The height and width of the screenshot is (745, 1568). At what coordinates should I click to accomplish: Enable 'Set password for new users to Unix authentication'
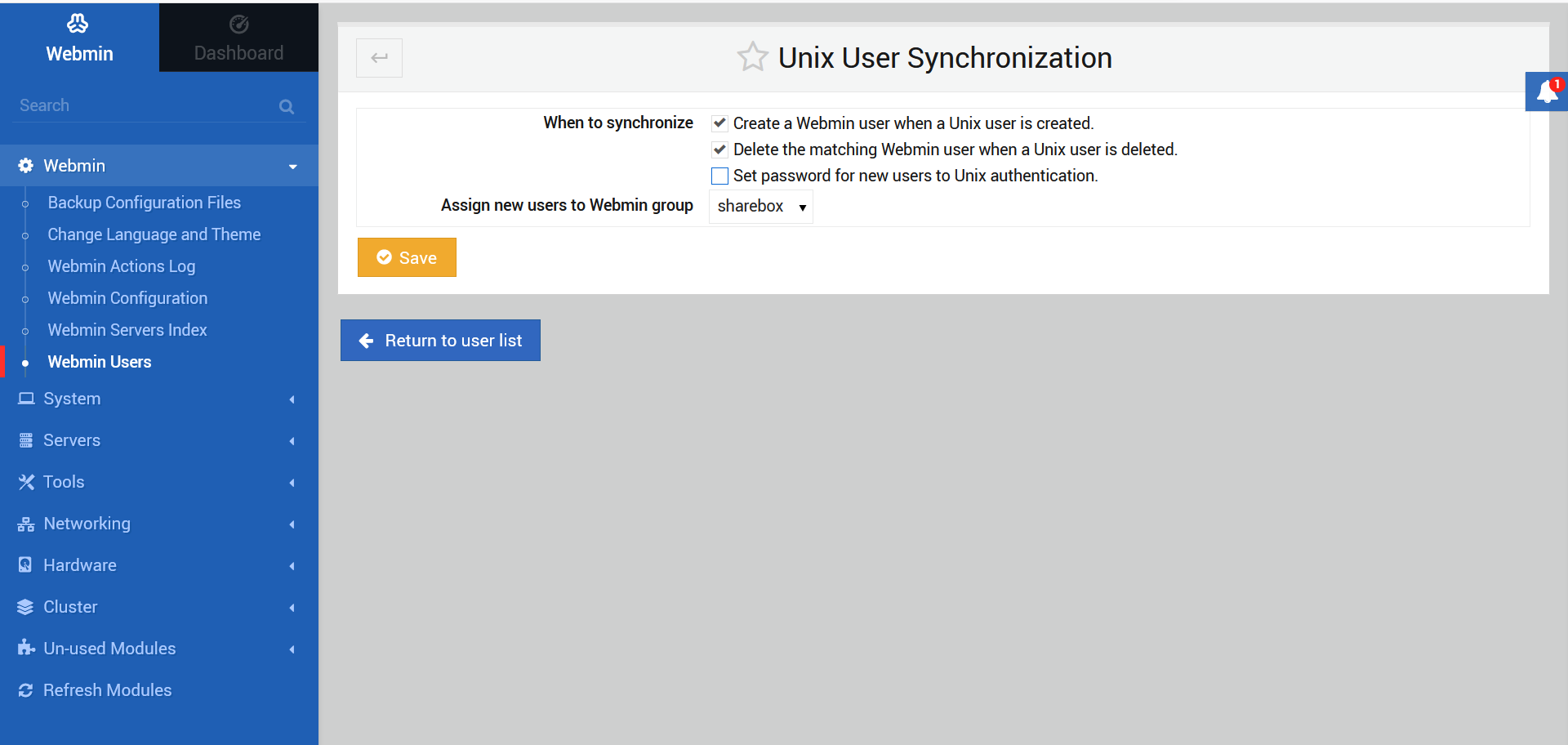point(719,176)
